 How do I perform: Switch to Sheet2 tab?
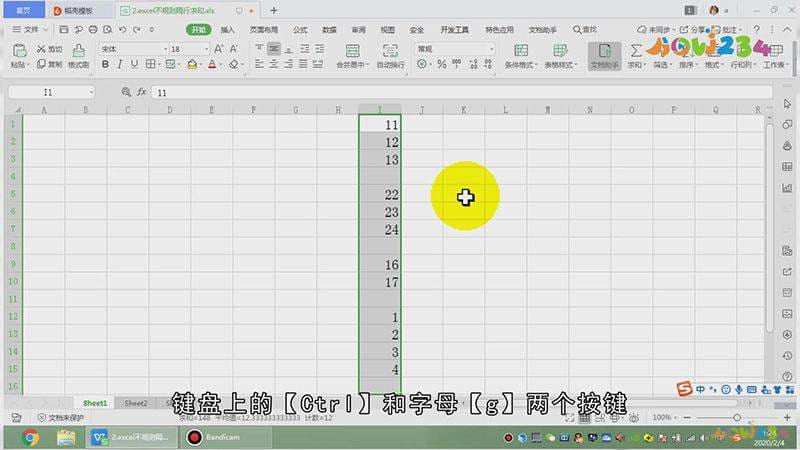point(136,403)
